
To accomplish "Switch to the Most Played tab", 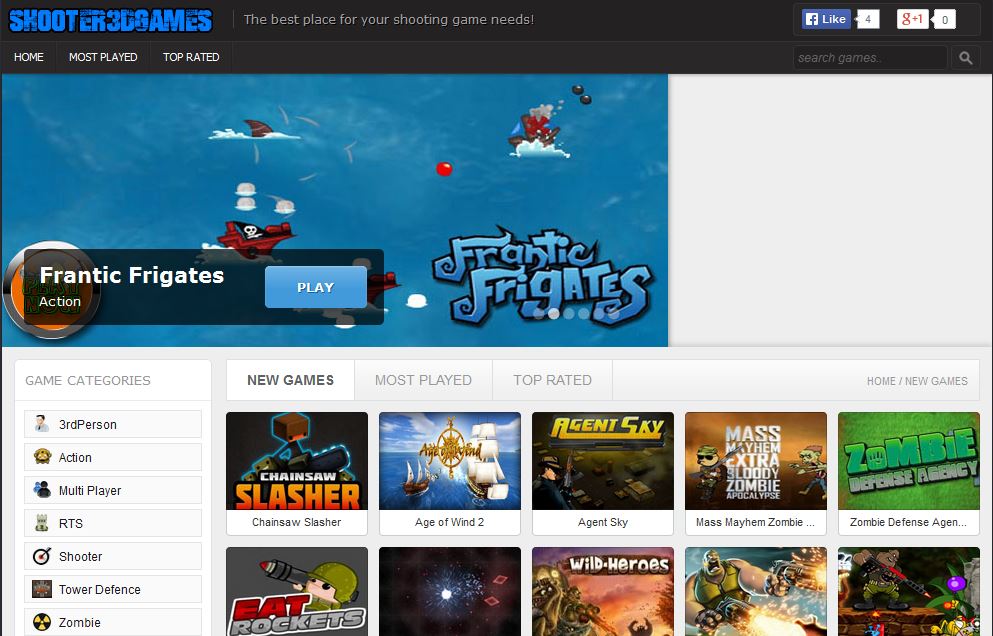I will pos(423,380).
